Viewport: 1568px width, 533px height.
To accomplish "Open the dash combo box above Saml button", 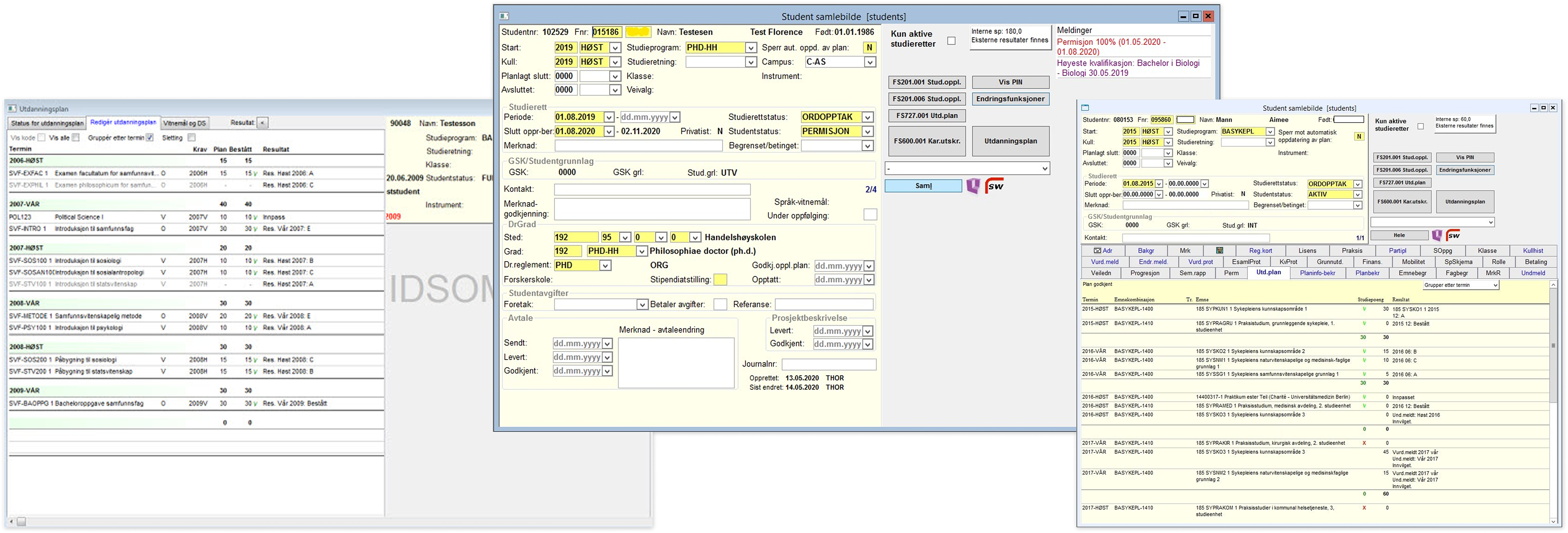I will 967,169.
